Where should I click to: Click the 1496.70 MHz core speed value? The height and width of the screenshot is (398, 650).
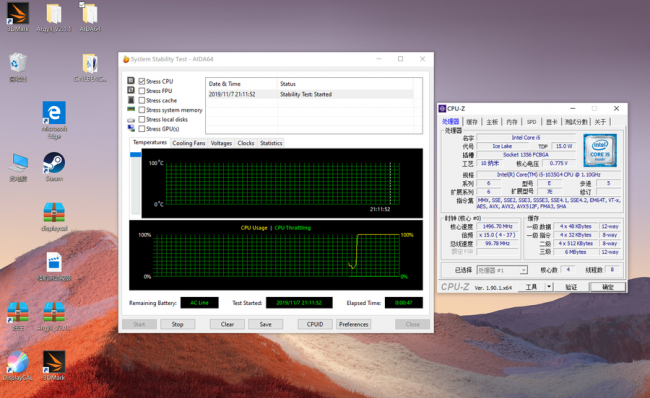pyautogui.click(x=497, y=226)
